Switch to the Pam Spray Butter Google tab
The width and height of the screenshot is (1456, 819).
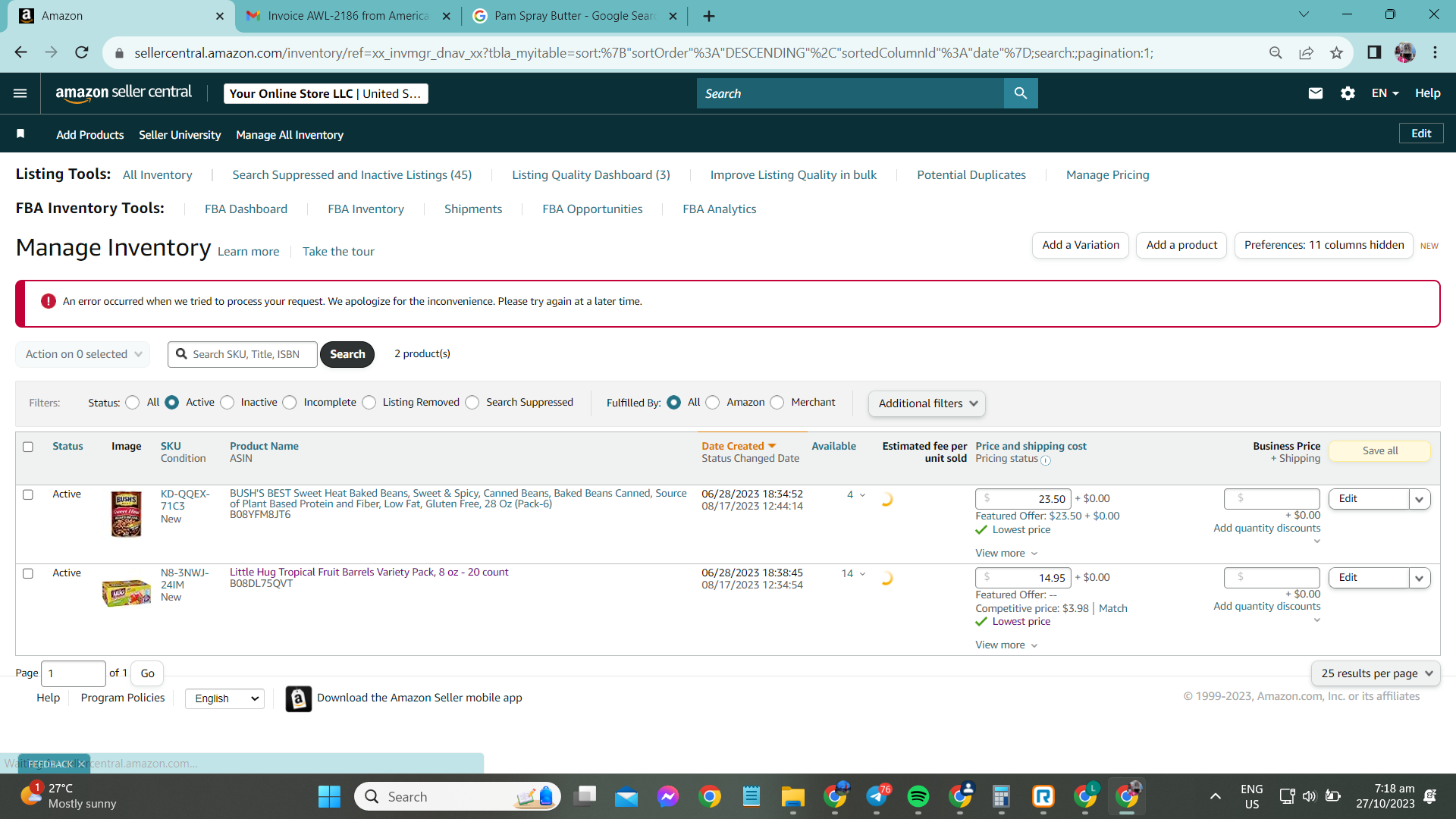click(x=574, y=16)
